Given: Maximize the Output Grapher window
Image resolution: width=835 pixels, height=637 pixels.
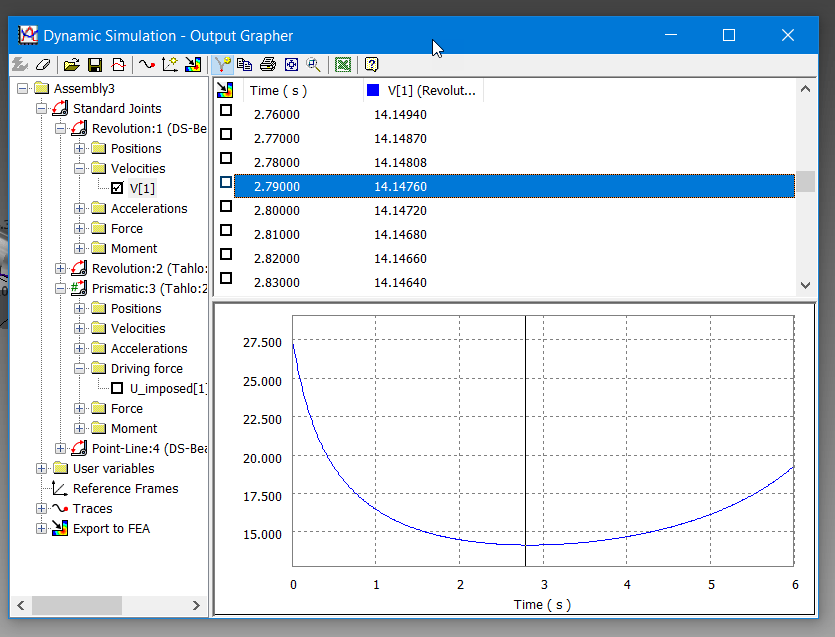Looking at the screenshot, I should pos(729,35).
